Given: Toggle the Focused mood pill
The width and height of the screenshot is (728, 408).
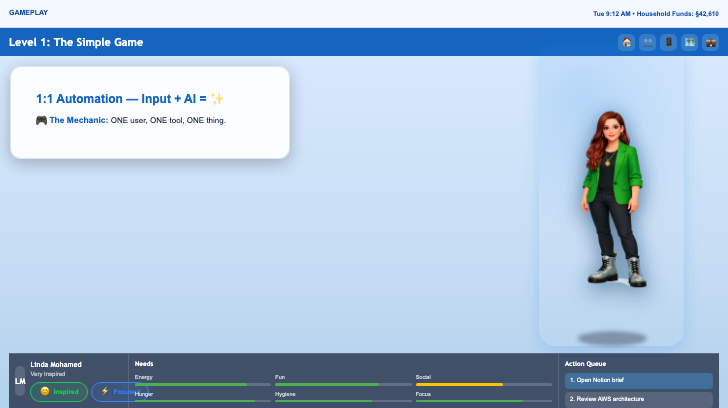Looking at the screenshot, I should coord(119,392).
